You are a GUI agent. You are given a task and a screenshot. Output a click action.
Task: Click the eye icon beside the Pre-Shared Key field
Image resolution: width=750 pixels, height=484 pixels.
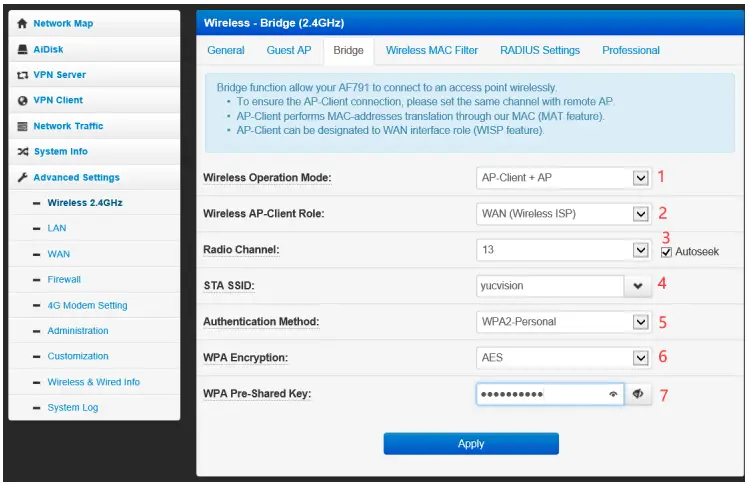pyautogui.click(x=640, y=395)
